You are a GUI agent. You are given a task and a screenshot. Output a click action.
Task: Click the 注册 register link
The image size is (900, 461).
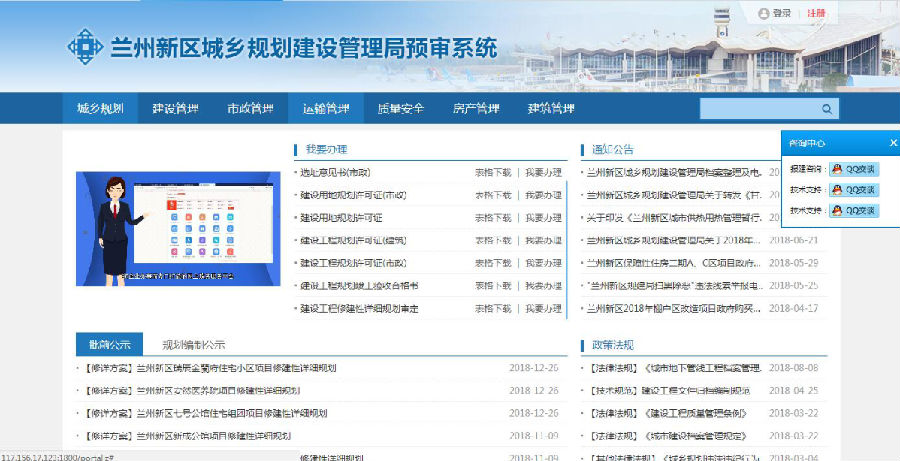click(x=816, y=13)
